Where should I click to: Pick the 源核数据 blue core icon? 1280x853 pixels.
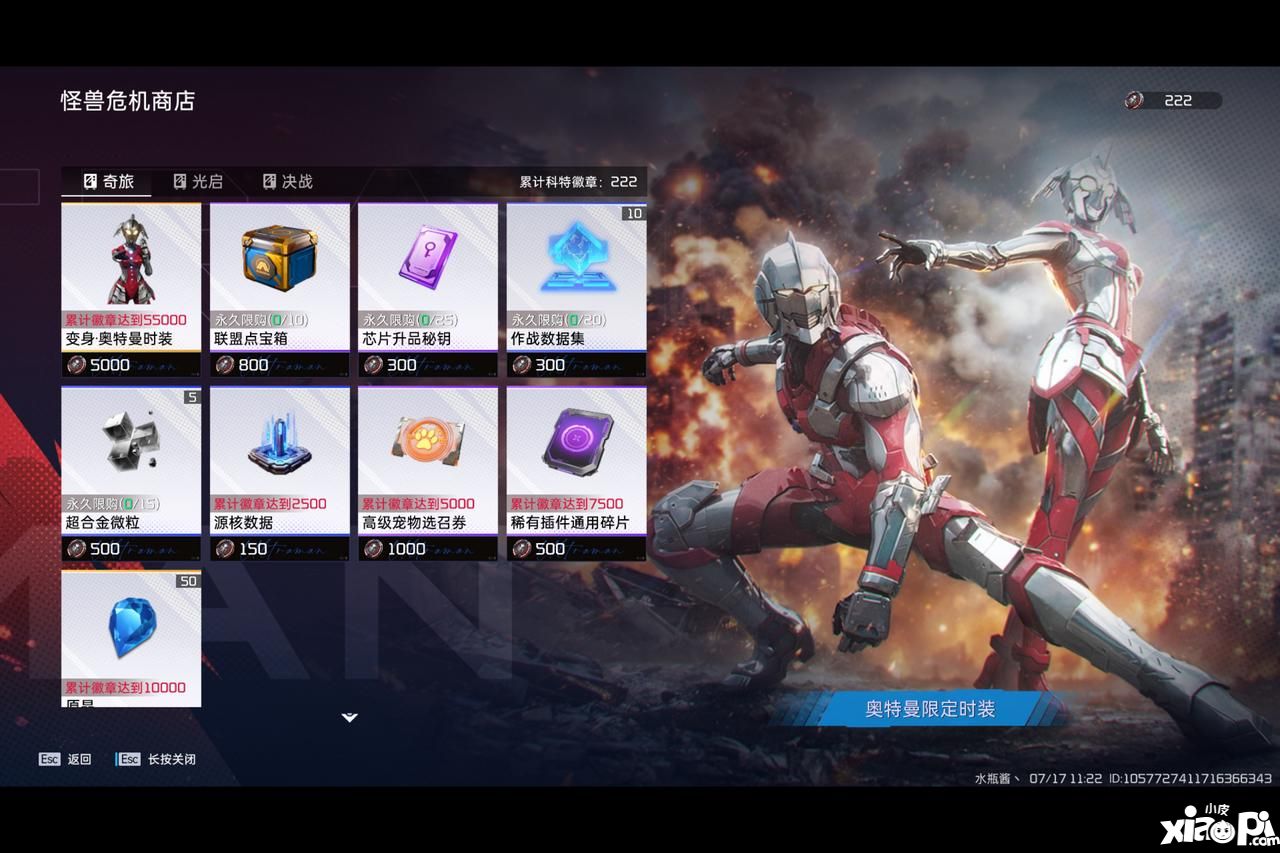tap(279, 444)
